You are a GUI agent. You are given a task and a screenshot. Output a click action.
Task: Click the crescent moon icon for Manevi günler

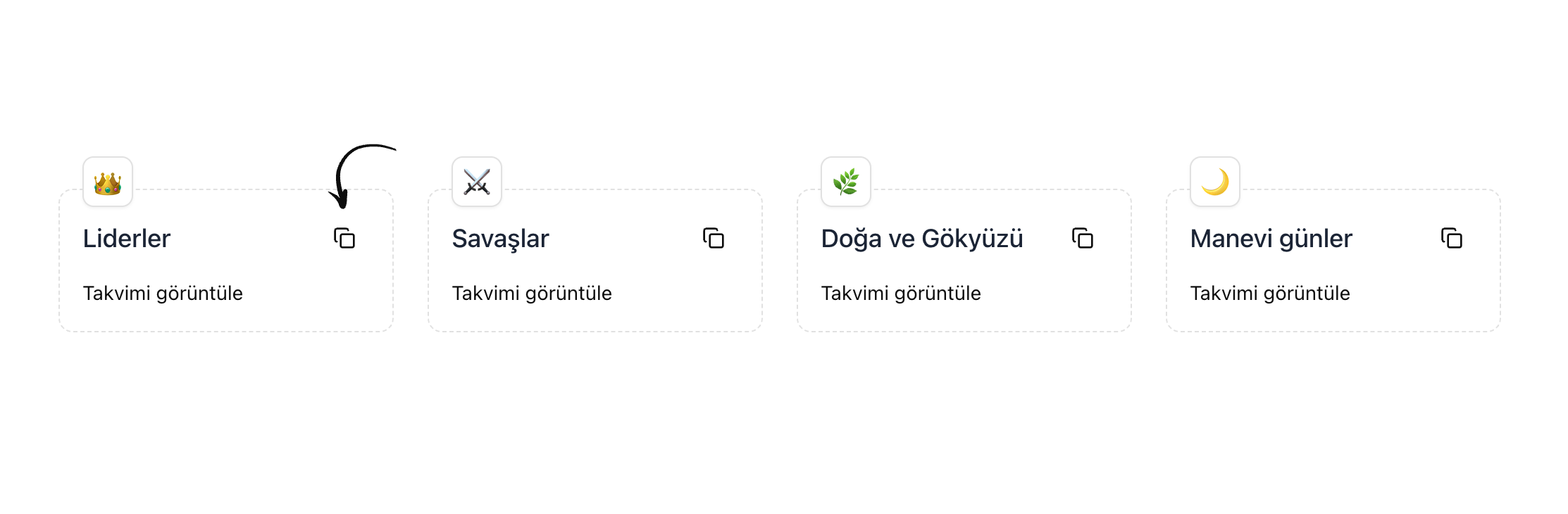click(x=1214, y=182)
